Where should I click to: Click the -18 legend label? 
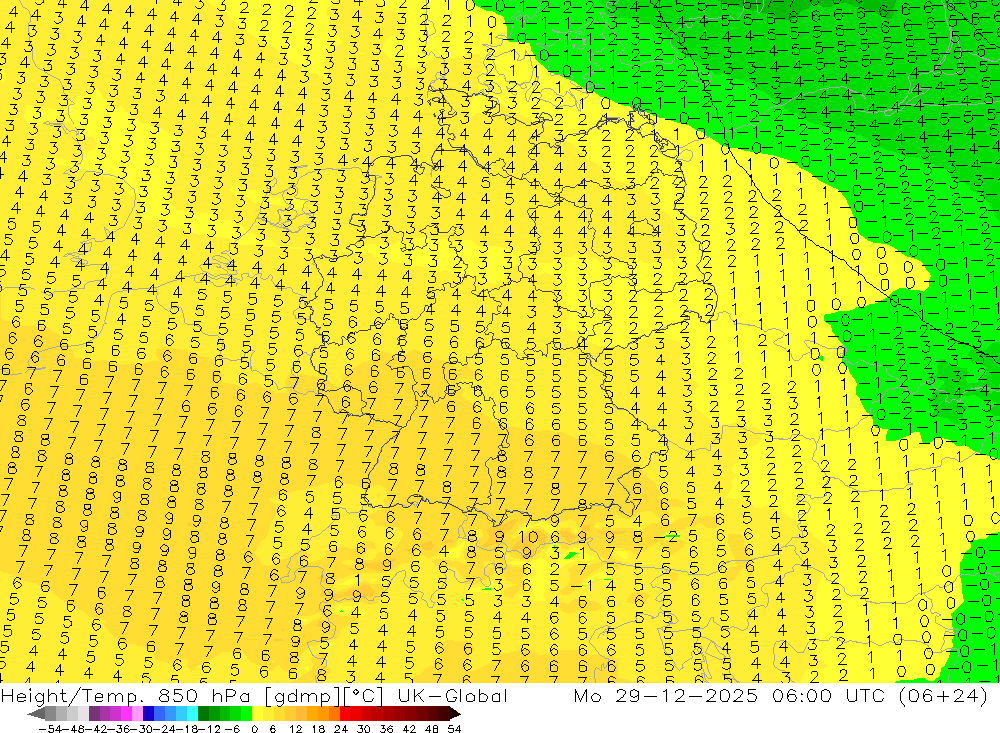click(x=187, y=729)
